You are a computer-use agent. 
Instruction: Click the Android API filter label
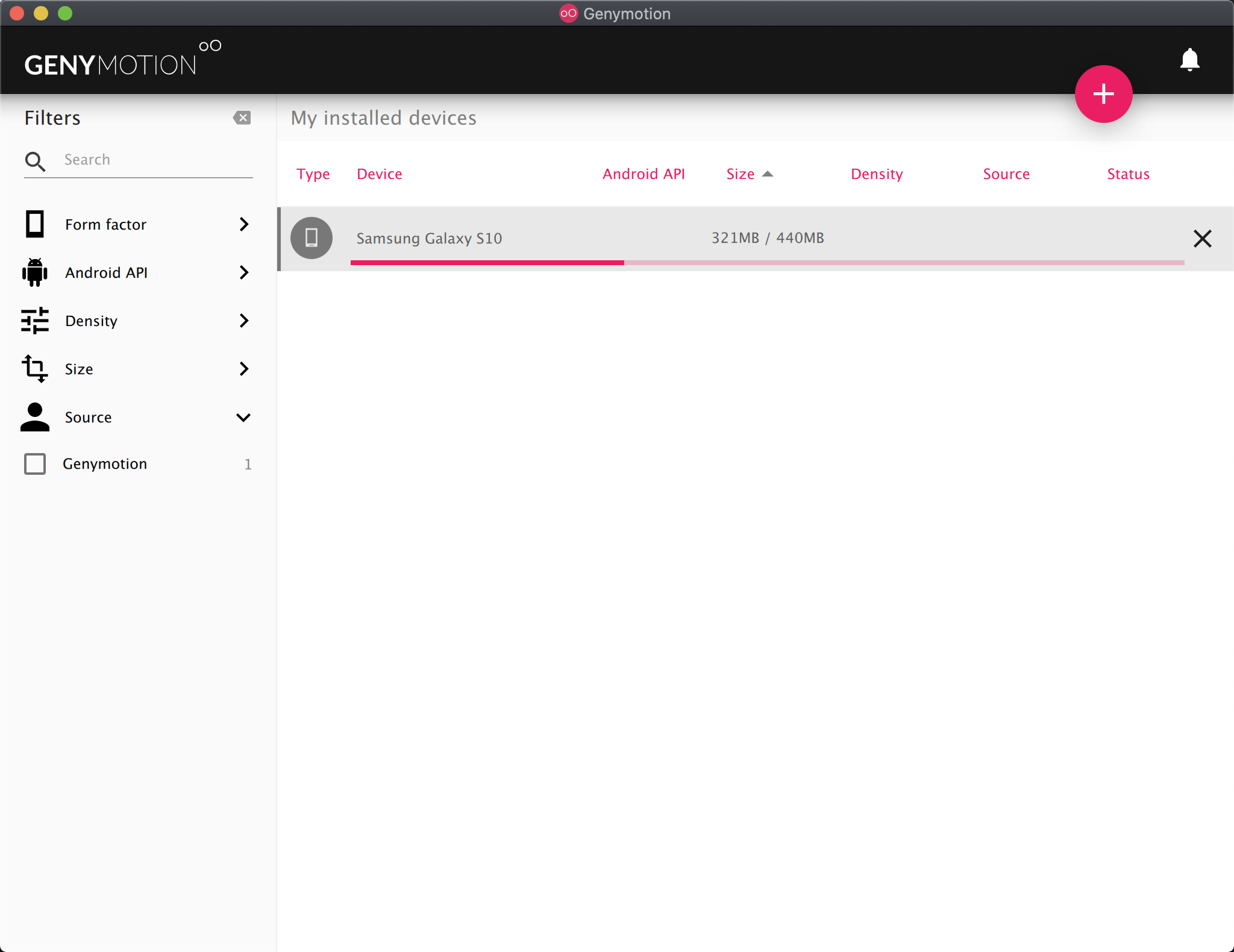[106, 273]
